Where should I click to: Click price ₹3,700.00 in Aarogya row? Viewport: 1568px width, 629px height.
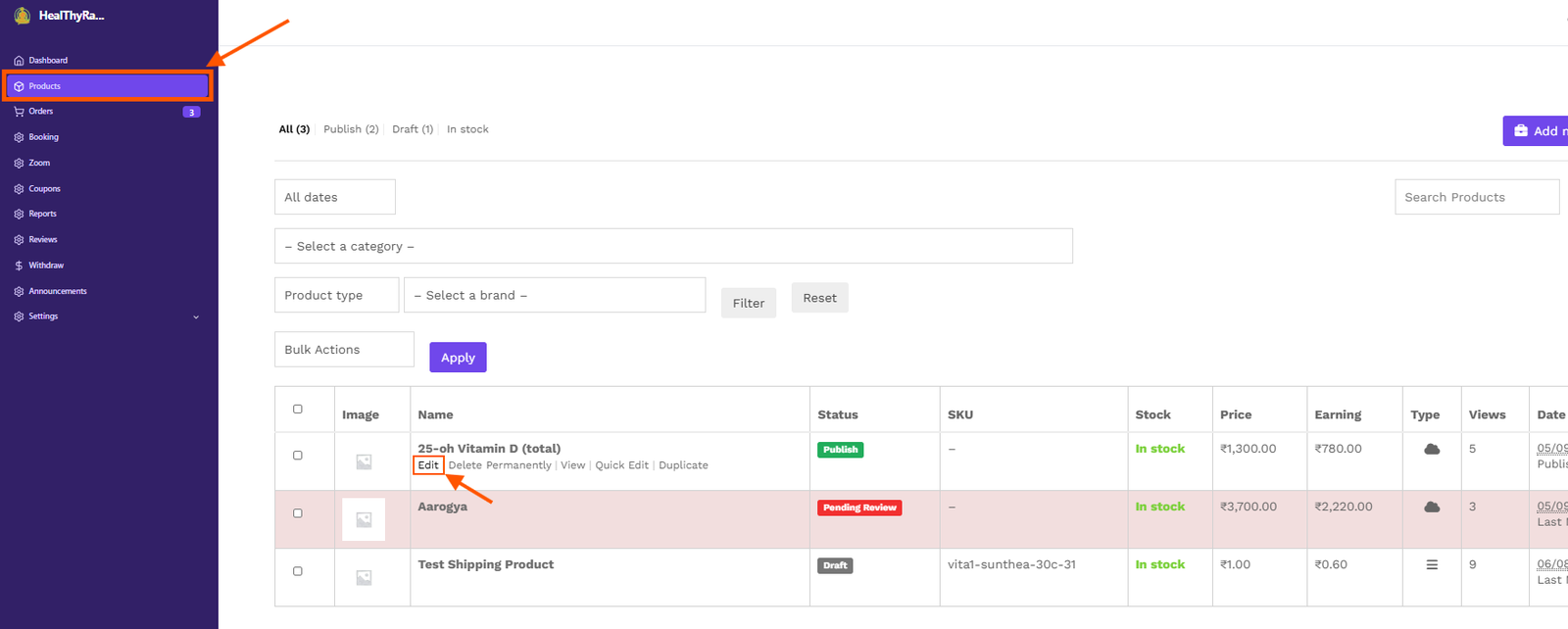click(1249, 507)
